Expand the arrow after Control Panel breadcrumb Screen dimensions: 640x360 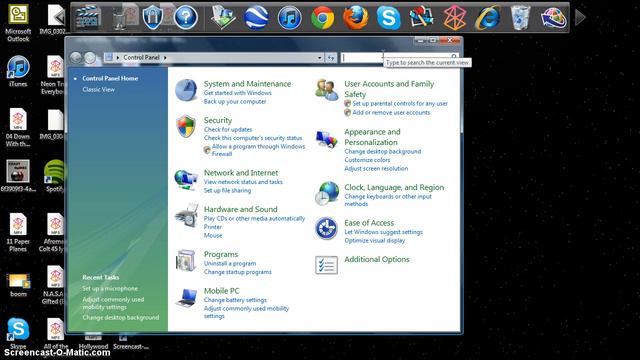[x=165, y=58]
